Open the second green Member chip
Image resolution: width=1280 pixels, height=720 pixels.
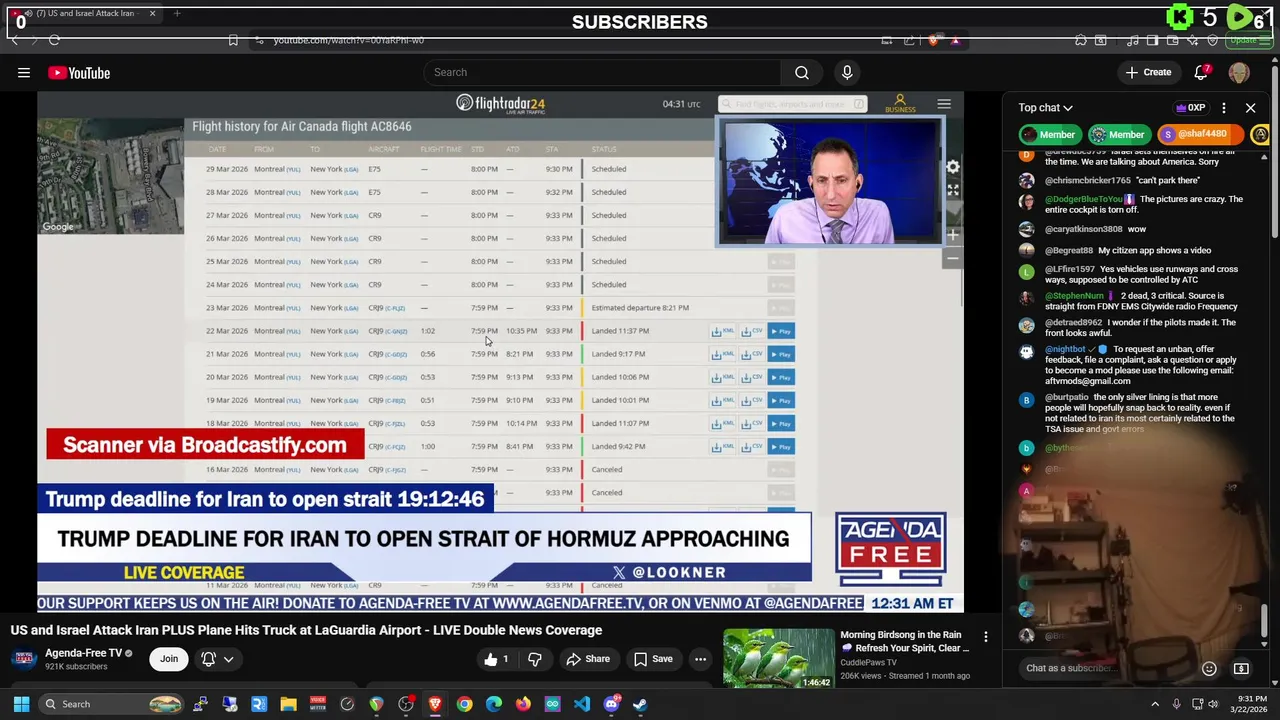(x=1118, y=134)
